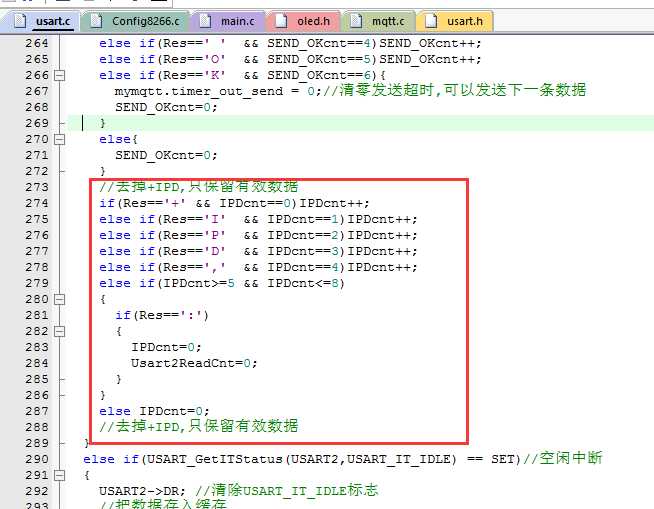Collapse the brace block at line 280
The width and height of the screenshot is (654, 509).
[60, 299]
